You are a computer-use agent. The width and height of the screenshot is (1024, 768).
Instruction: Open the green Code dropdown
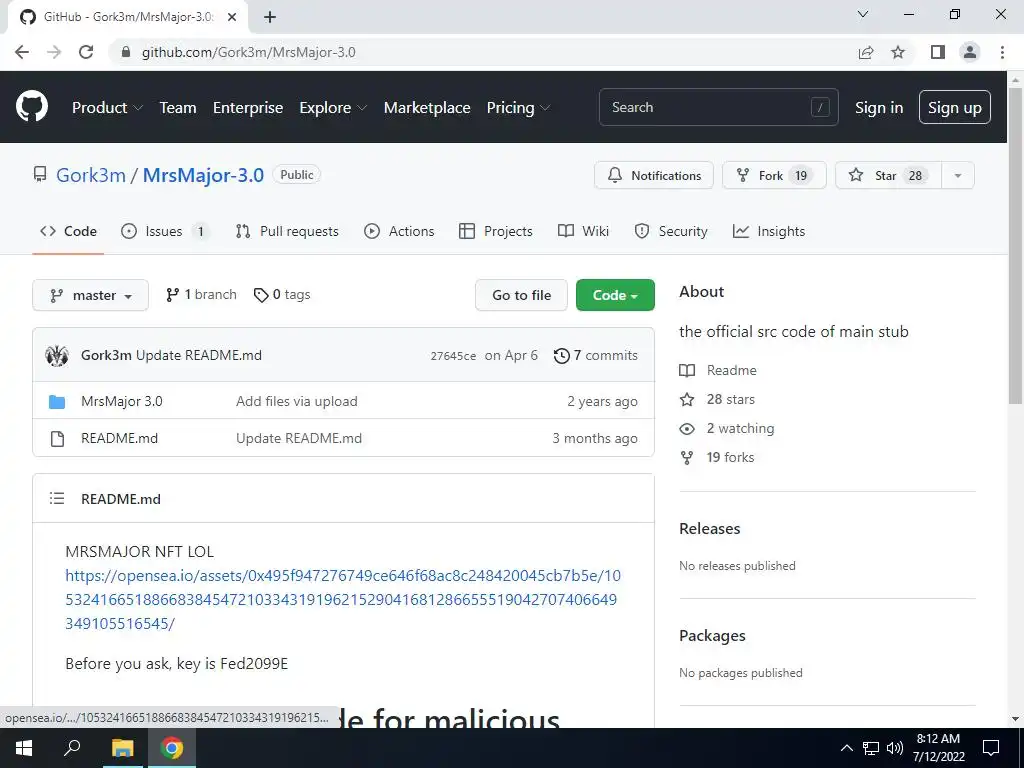click(x=615, y=295)
